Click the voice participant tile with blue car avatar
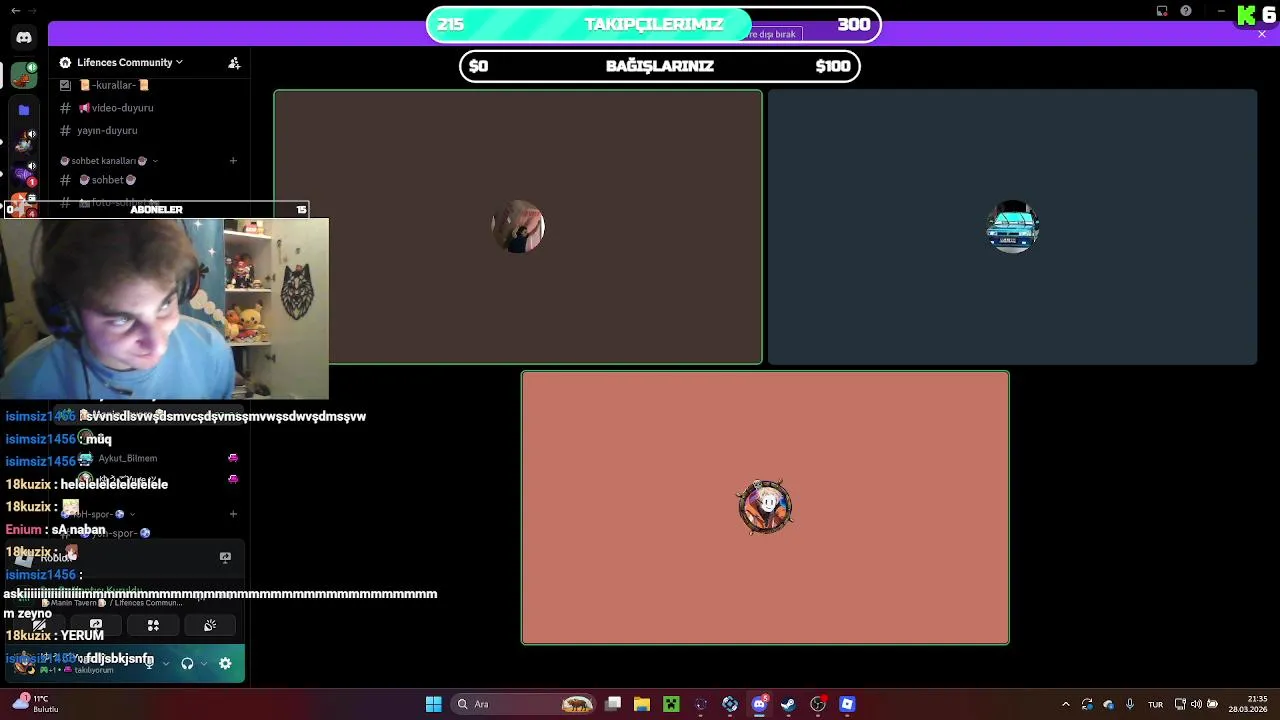The width and height of the screenshot is (1280, 720). point(1012,227)
